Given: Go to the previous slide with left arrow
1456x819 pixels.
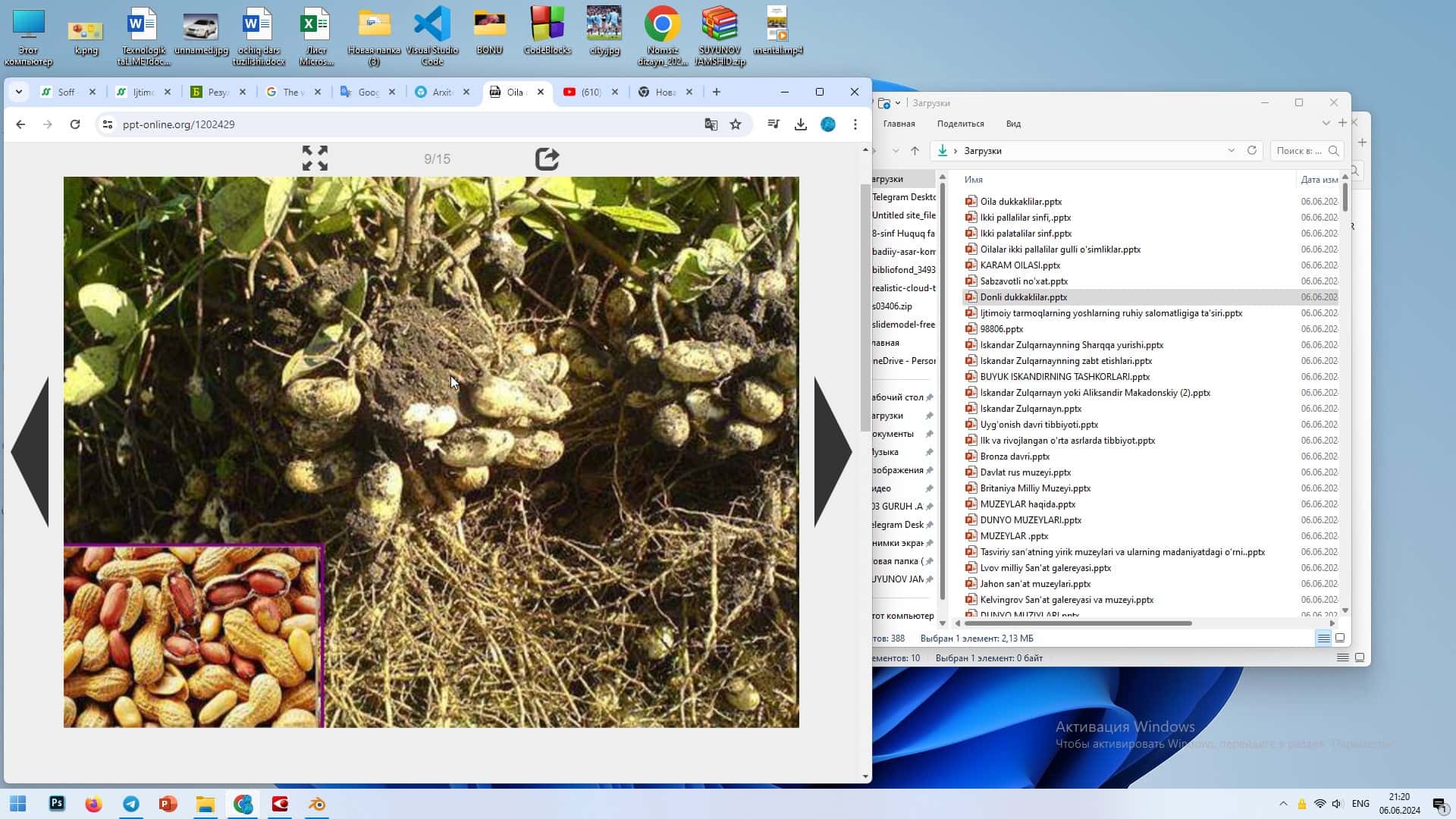Looking at the screenshot, I should click(x=30, y=452).
